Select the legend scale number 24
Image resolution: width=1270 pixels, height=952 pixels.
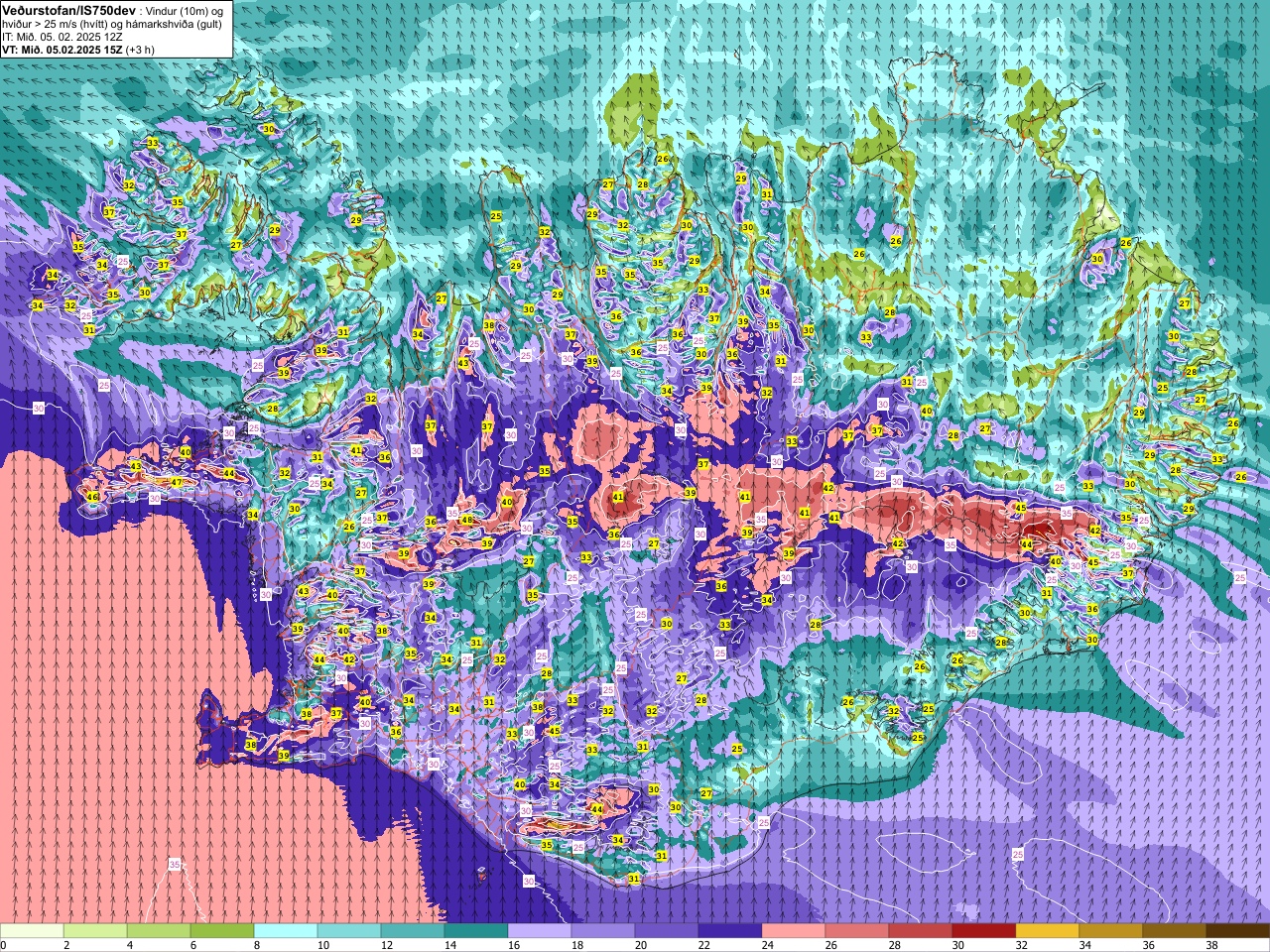[767, 945]
